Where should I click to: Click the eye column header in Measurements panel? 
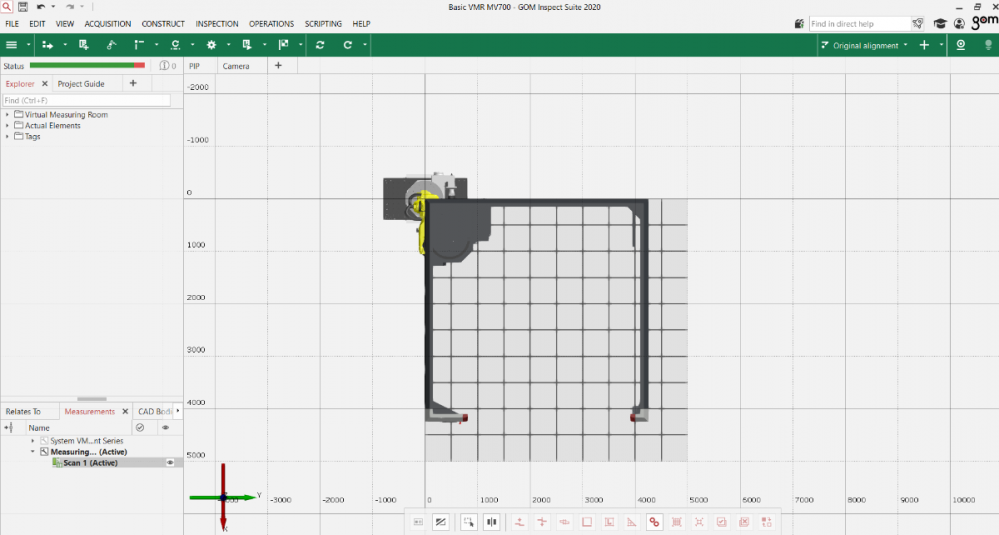[x=166, y=427]
